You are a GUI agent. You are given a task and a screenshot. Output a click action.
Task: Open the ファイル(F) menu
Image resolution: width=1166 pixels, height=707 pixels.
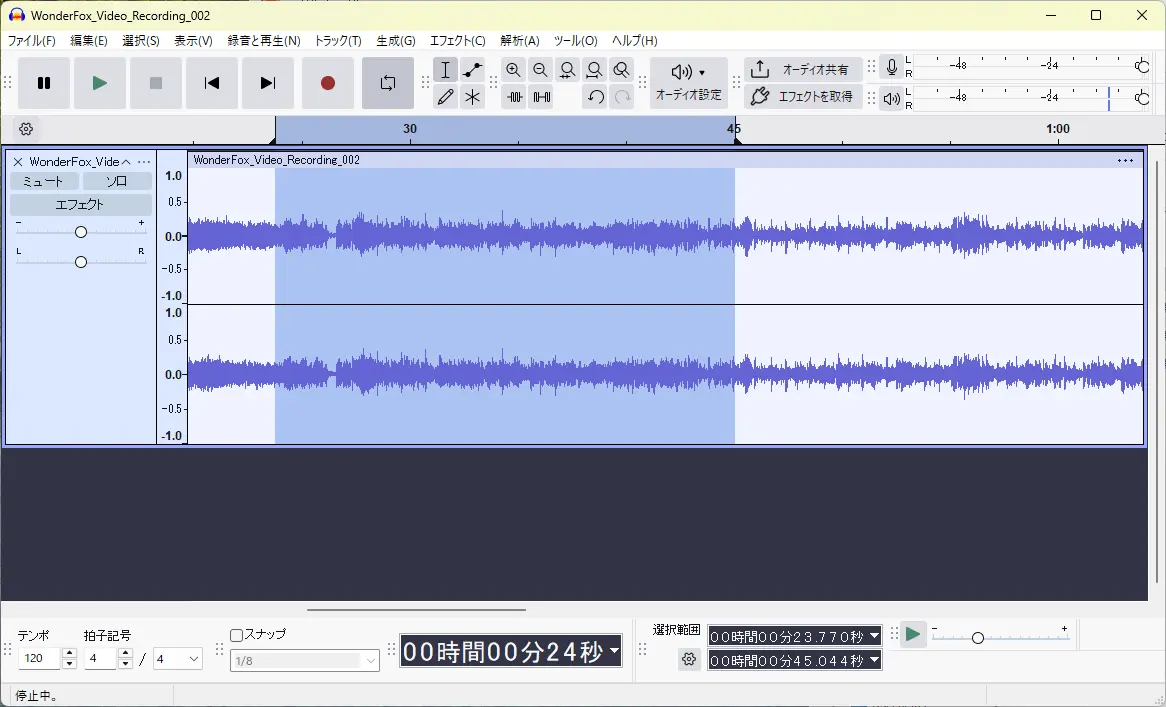coord(31,40)
